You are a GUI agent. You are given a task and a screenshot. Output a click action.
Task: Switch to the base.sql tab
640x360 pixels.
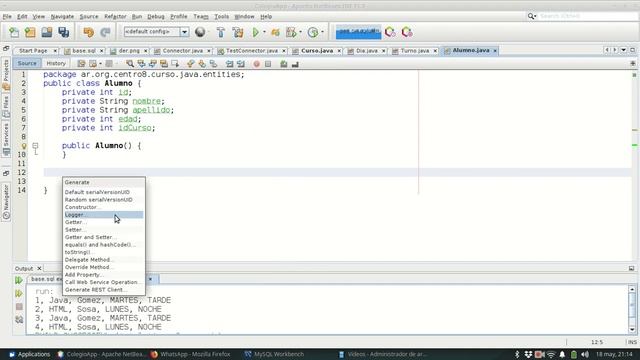pyautogui.click(x=84, y=51)
